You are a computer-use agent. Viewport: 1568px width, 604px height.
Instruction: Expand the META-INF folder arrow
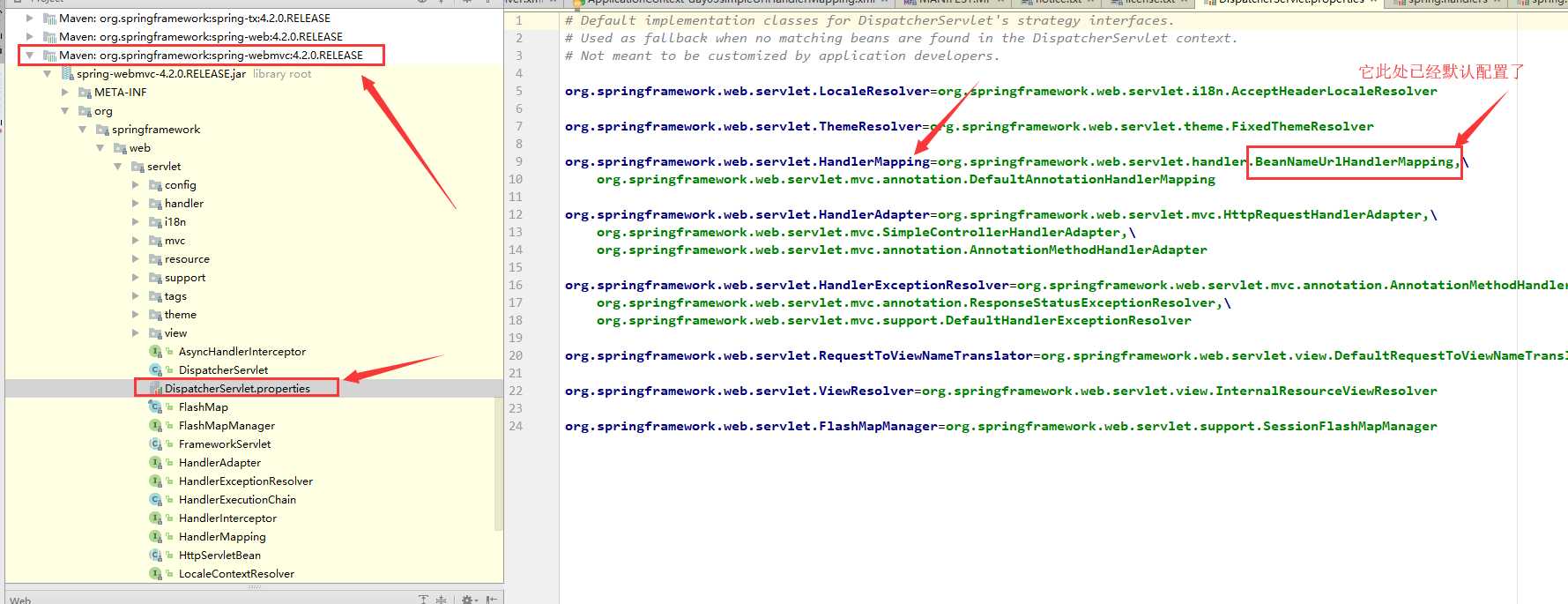tap(65, 92)
